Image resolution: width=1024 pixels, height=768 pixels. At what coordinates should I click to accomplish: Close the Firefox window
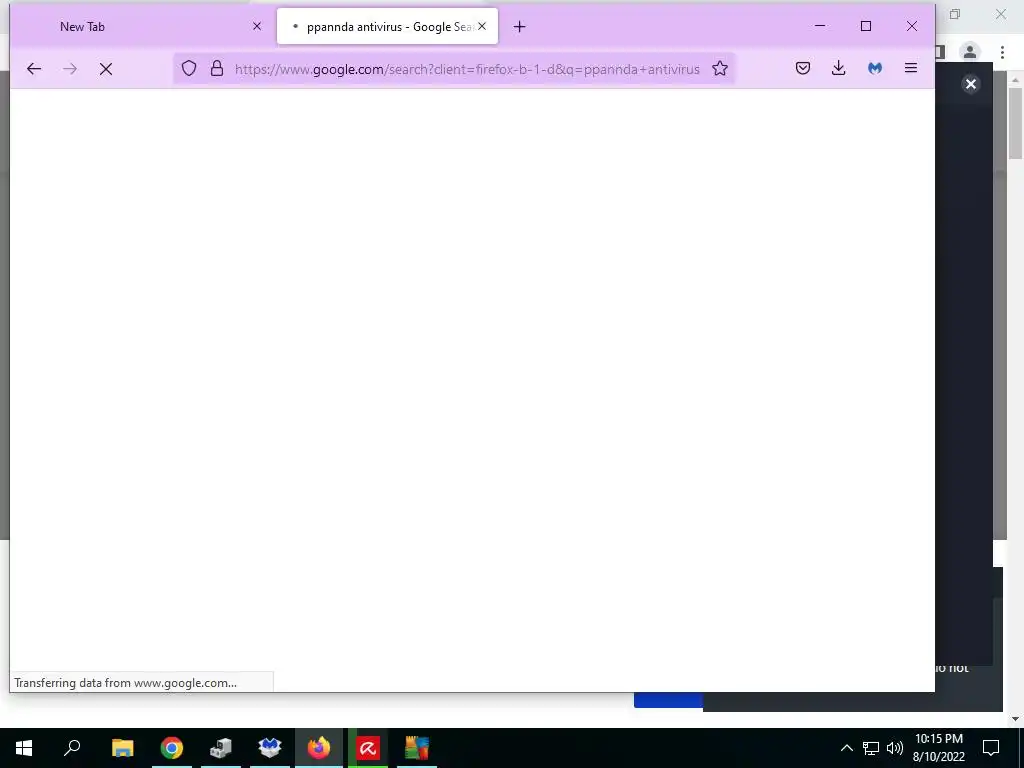click(912, 26)
